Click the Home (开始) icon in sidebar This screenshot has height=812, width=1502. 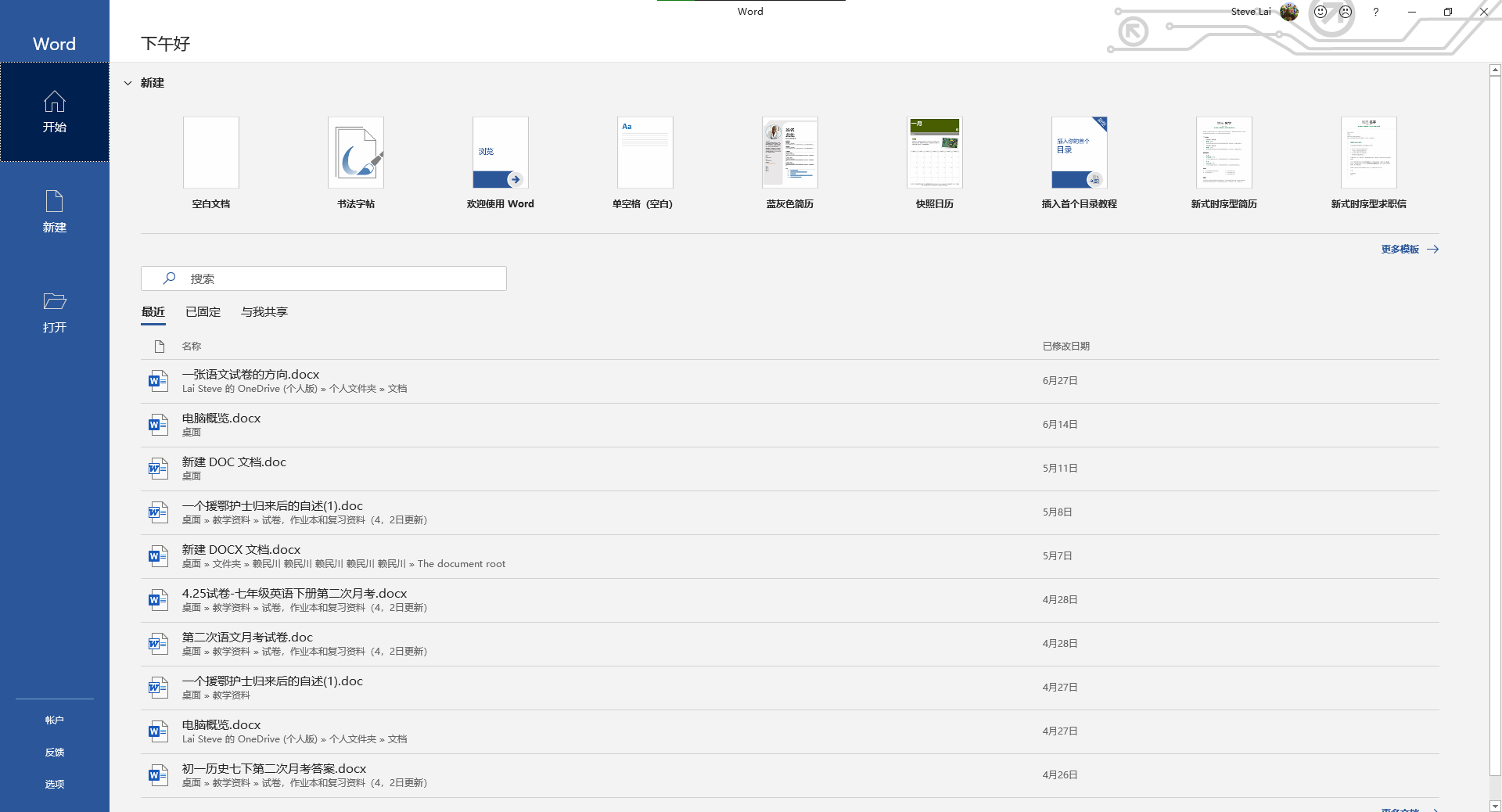(x=54, y=102)
